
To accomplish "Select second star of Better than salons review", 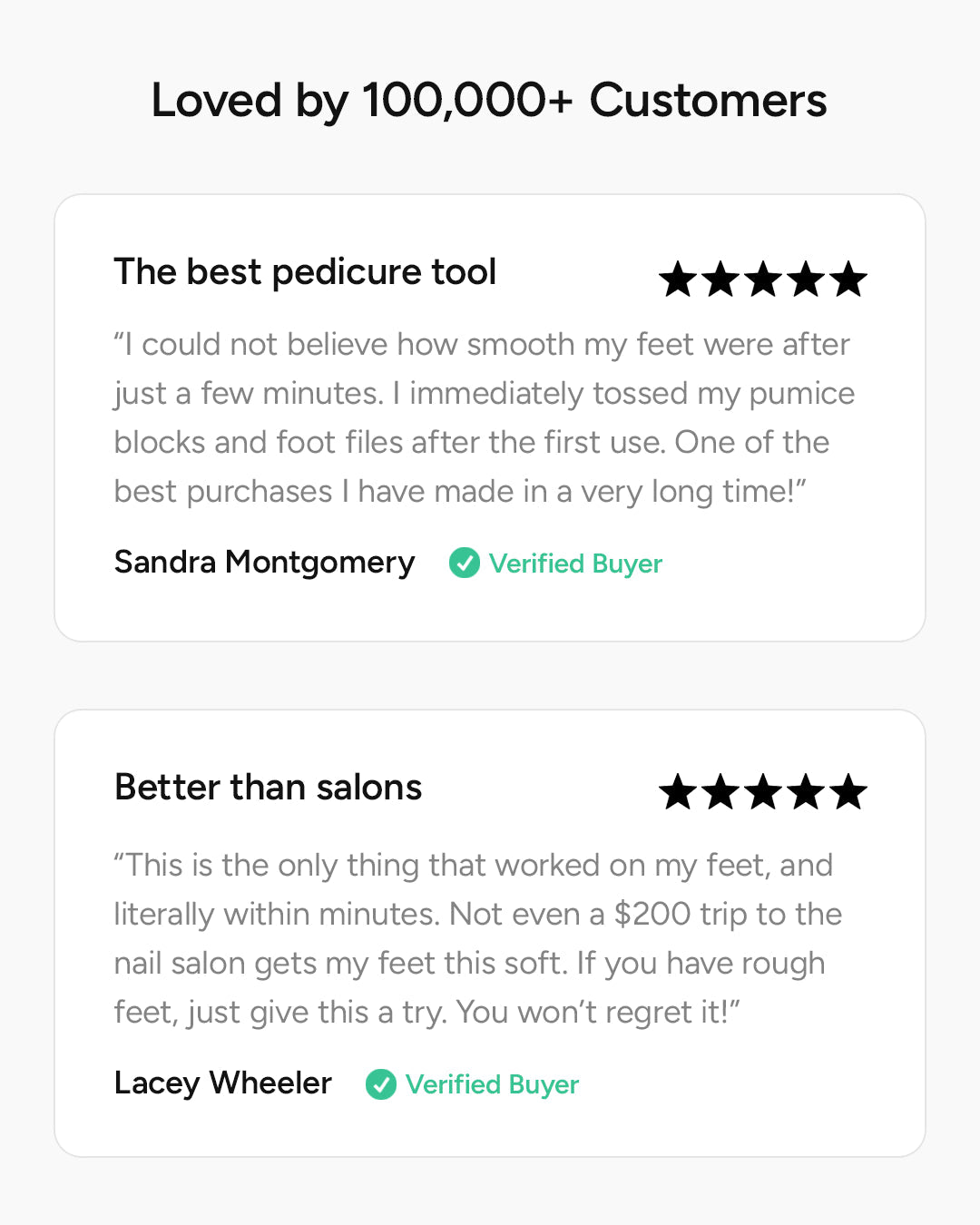I will (720, 792).
